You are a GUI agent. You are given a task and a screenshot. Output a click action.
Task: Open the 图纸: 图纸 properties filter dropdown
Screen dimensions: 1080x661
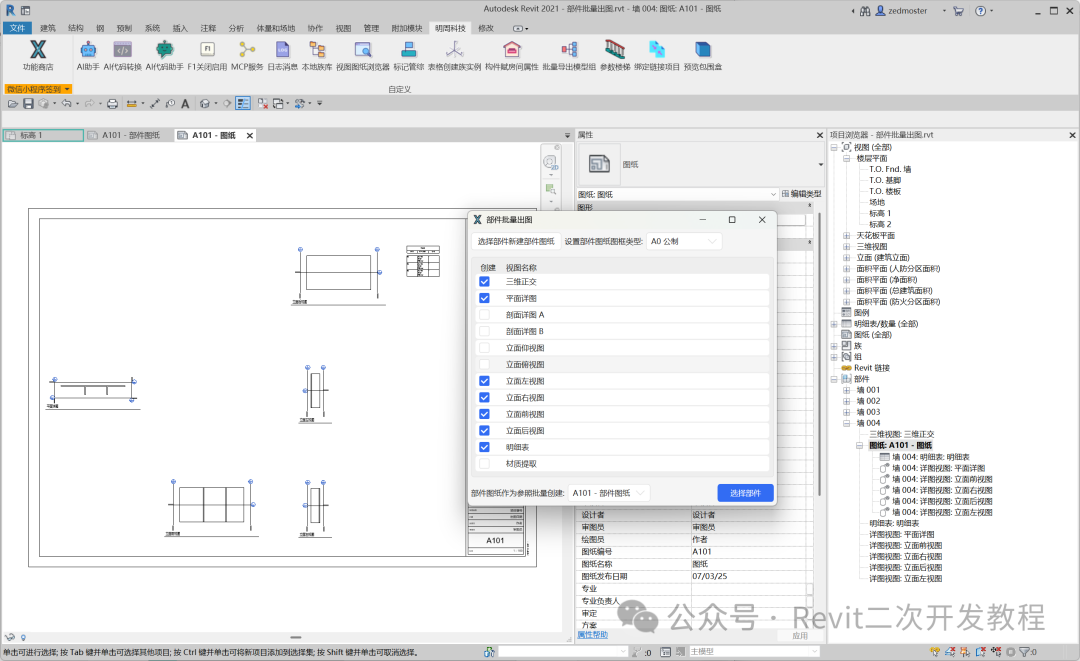(x=677, y=194)
